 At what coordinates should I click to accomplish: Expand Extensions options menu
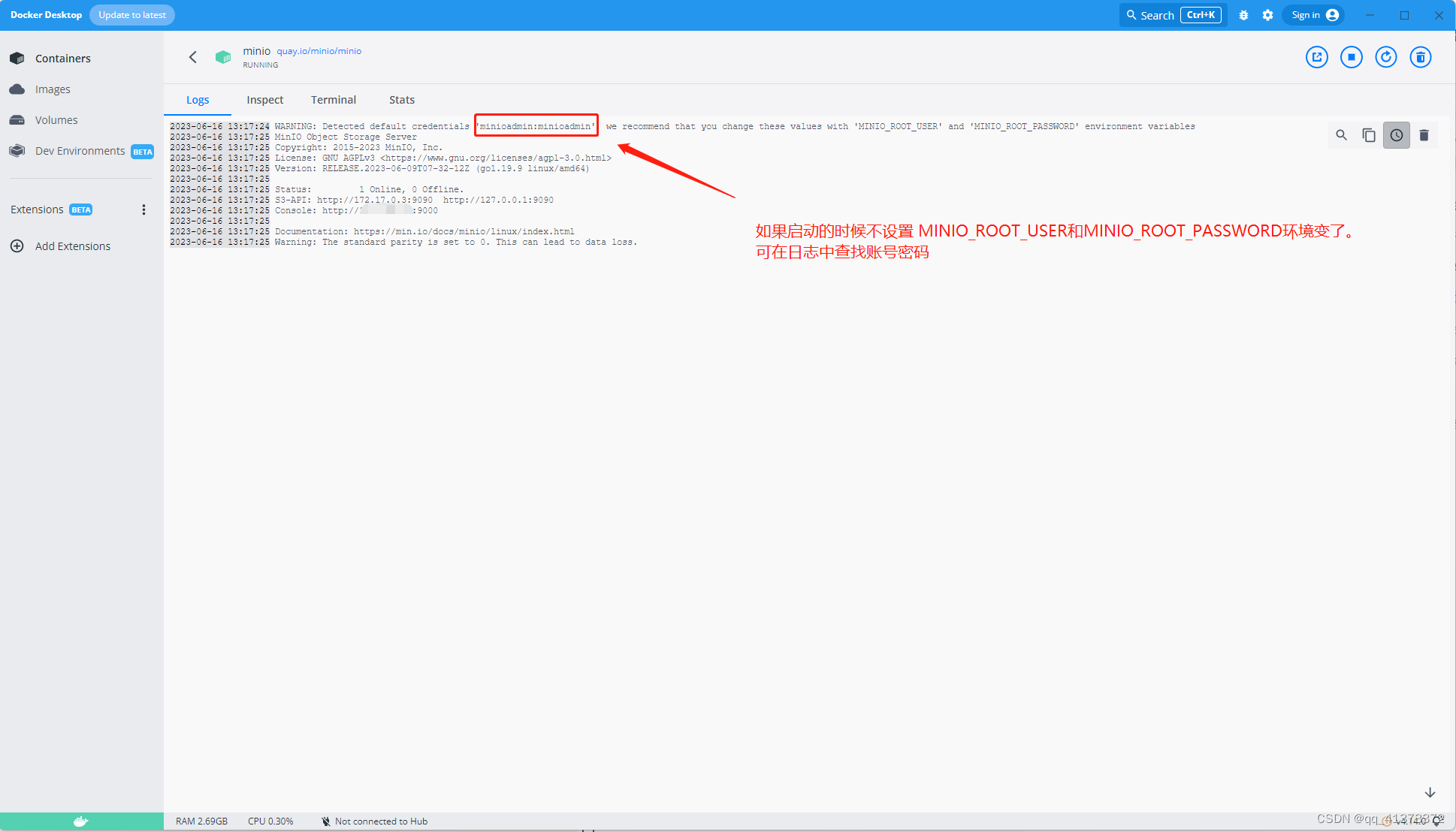143,210
